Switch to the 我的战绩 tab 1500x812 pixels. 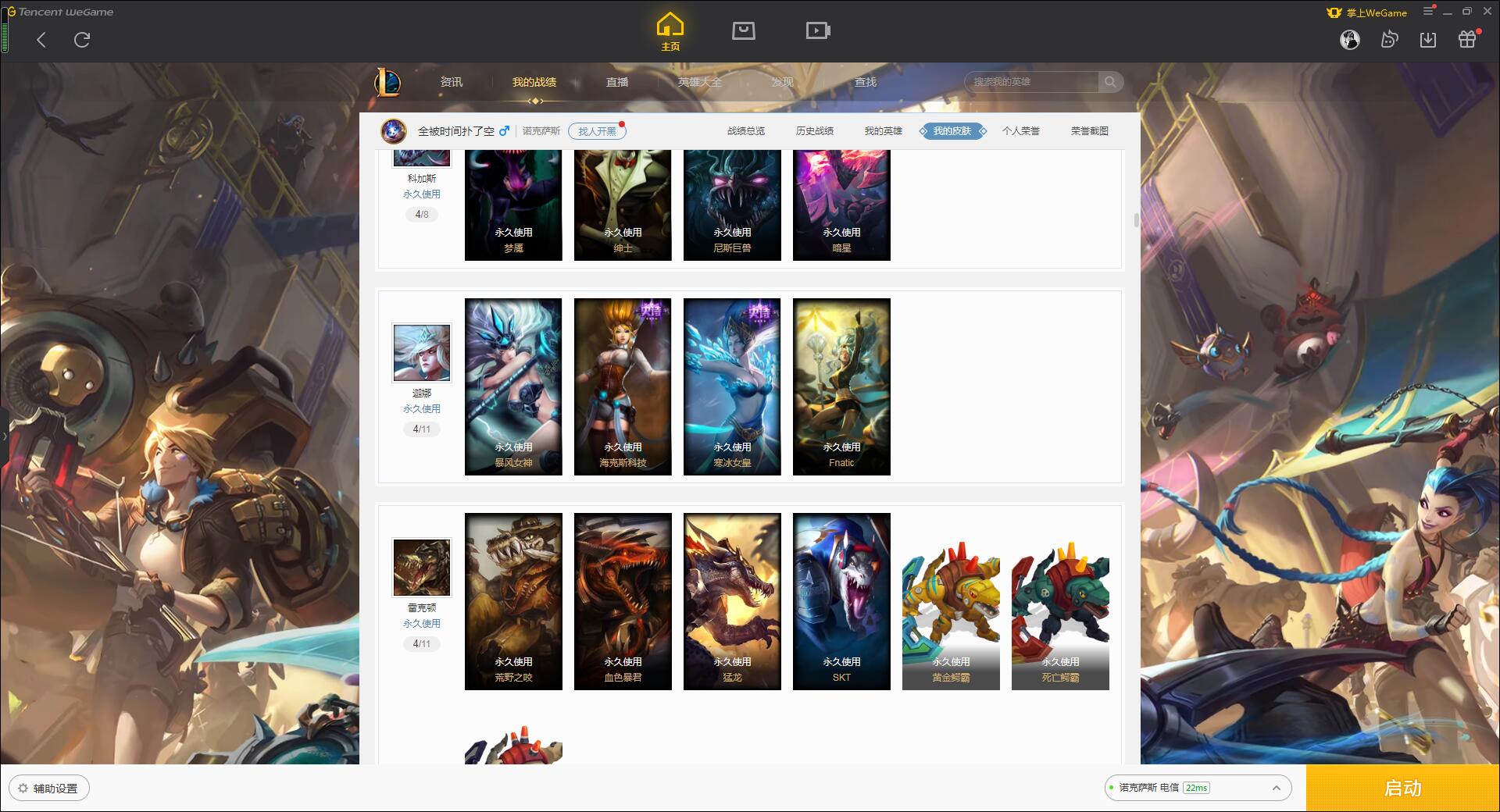[534, 82]
